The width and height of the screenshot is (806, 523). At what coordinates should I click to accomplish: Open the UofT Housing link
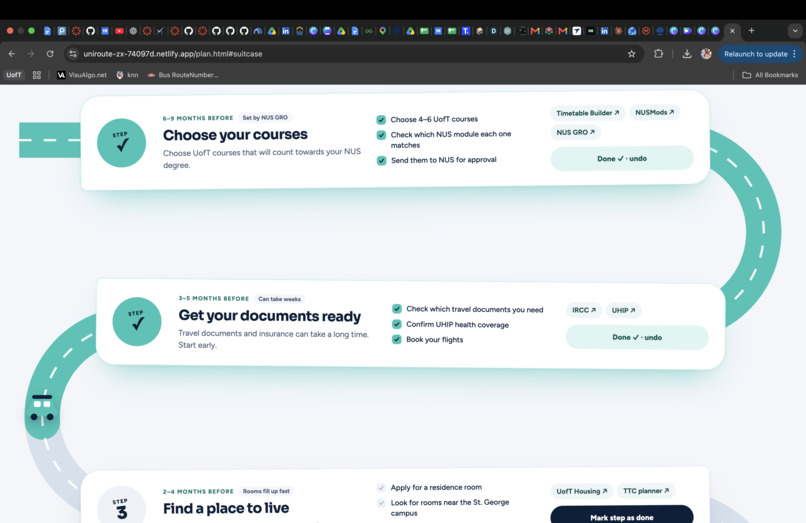coord(581,491)
